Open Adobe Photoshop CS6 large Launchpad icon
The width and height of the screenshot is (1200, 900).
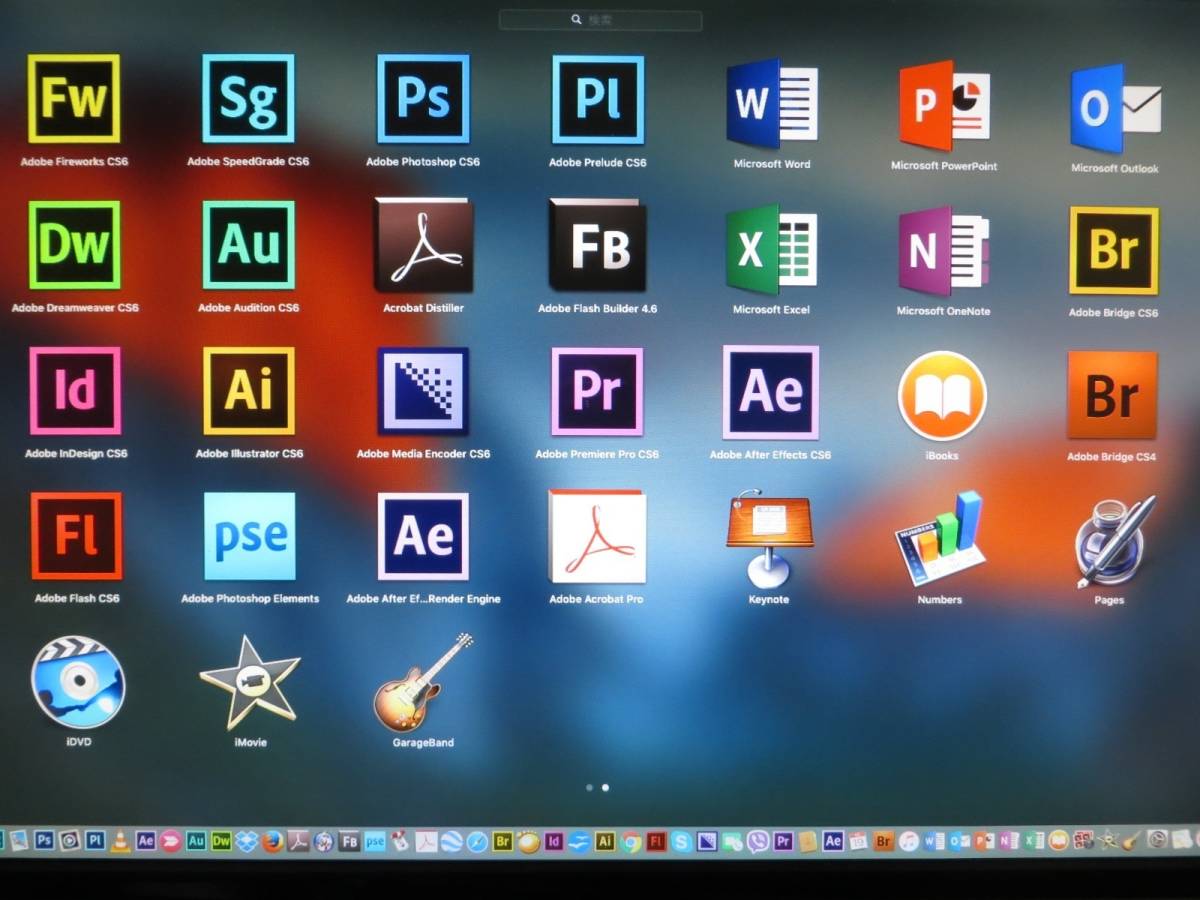pyautogui.click(x=423, y=98)
